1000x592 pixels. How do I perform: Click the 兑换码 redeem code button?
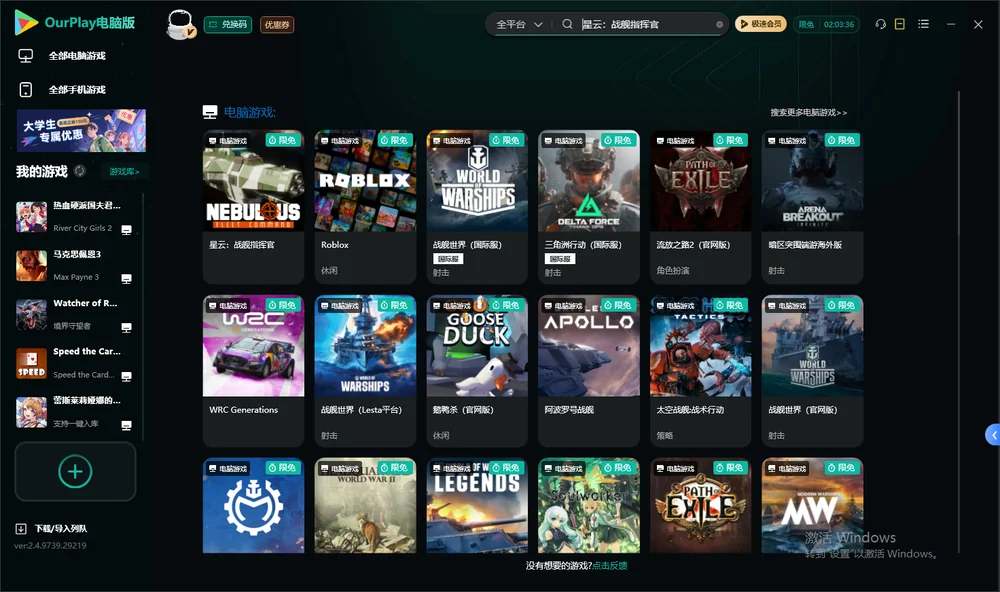click(x=228, y=24)
